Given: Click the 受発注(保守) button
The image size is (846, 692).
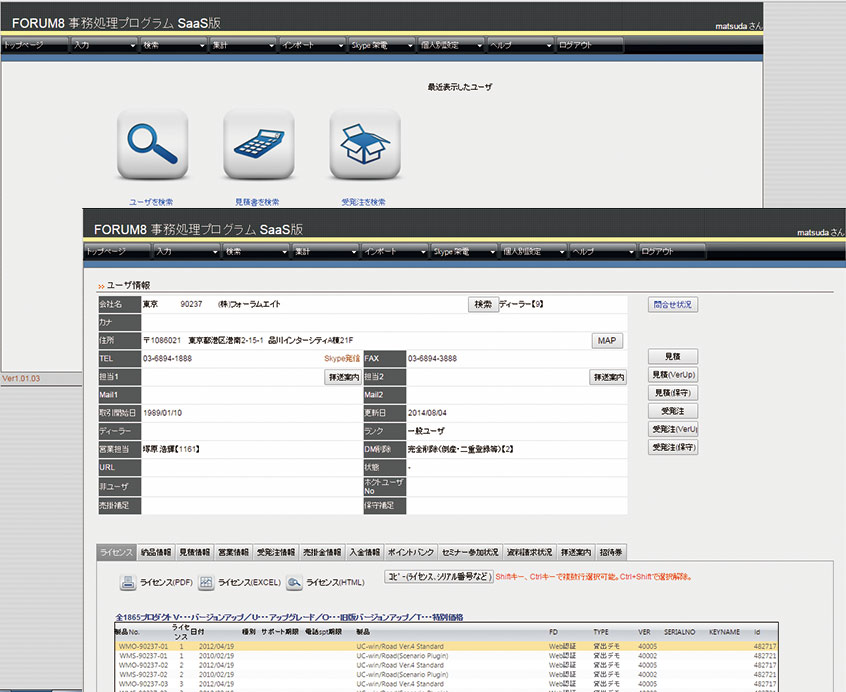Looking at the screenshot, I should (673, 448).
